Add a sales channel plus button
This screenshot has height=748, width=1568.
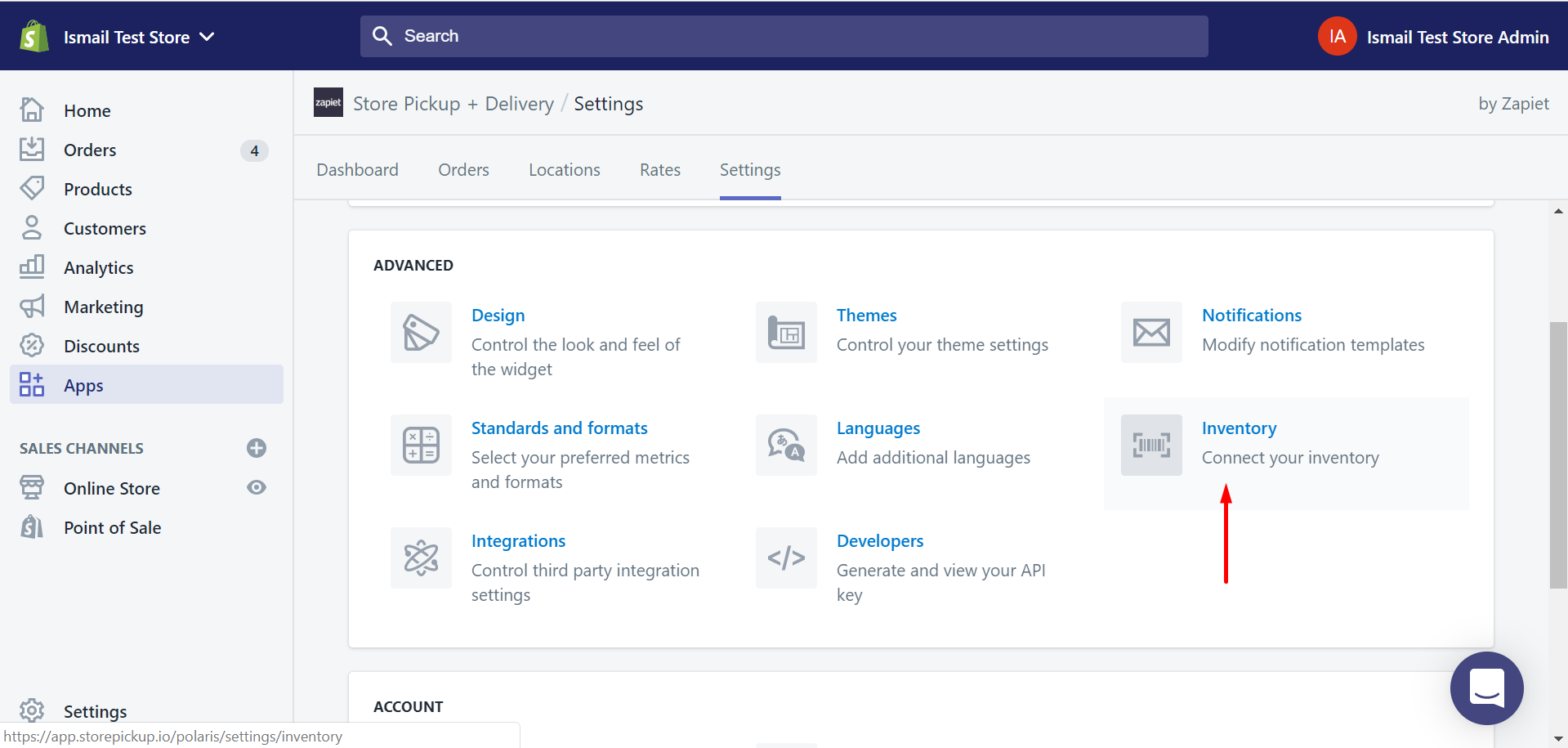[x=257, y=448]
